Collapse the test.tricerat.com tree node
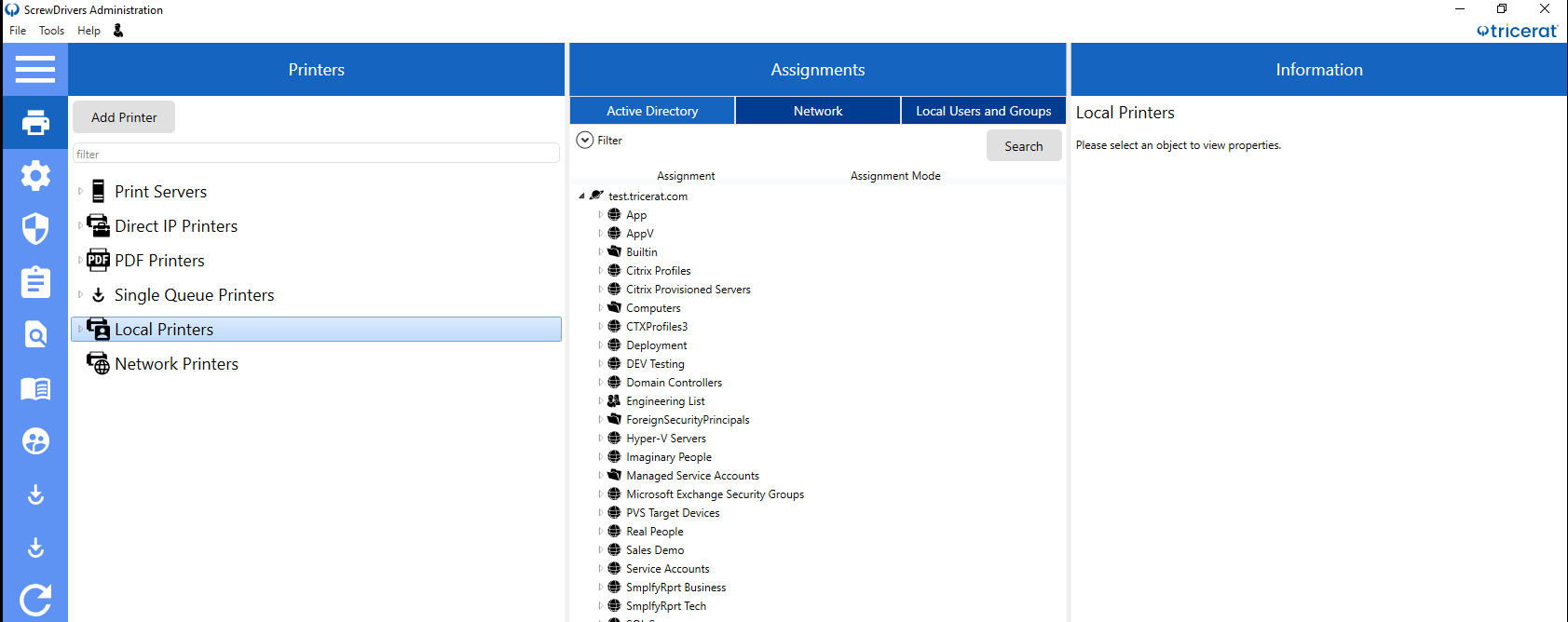 click(581, 196)
